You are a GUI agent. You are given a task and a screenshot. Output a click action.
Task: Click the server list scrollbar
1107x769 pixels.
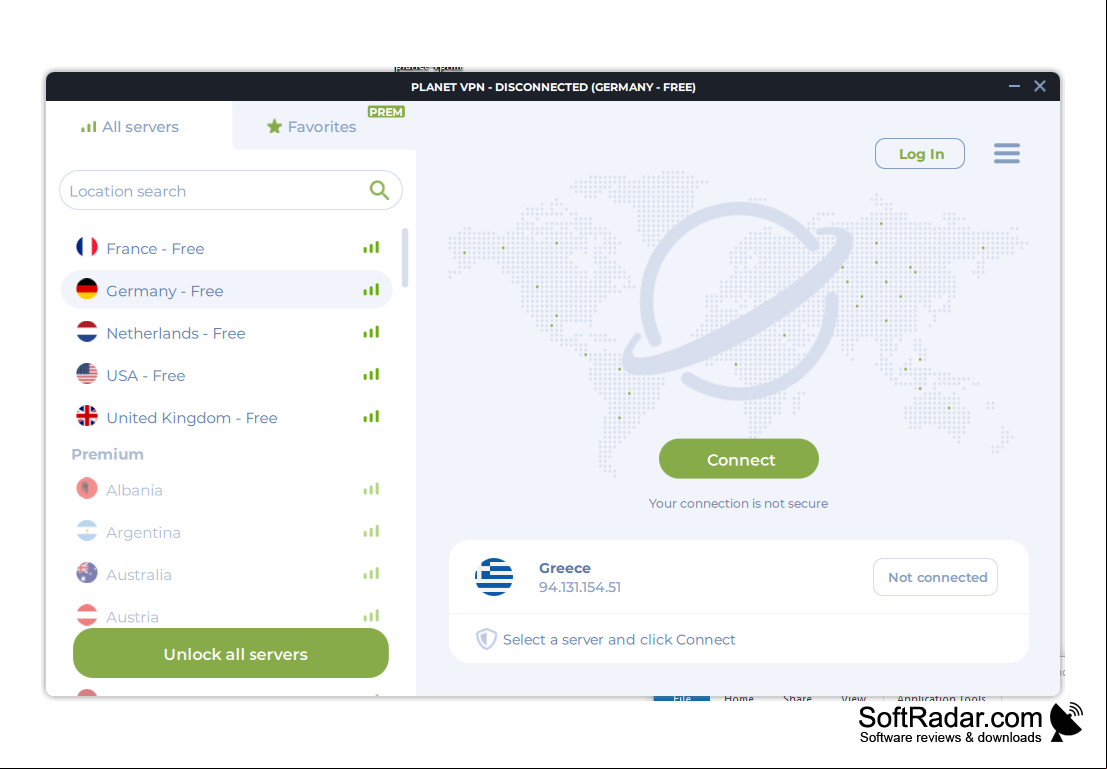click(405, 257)
